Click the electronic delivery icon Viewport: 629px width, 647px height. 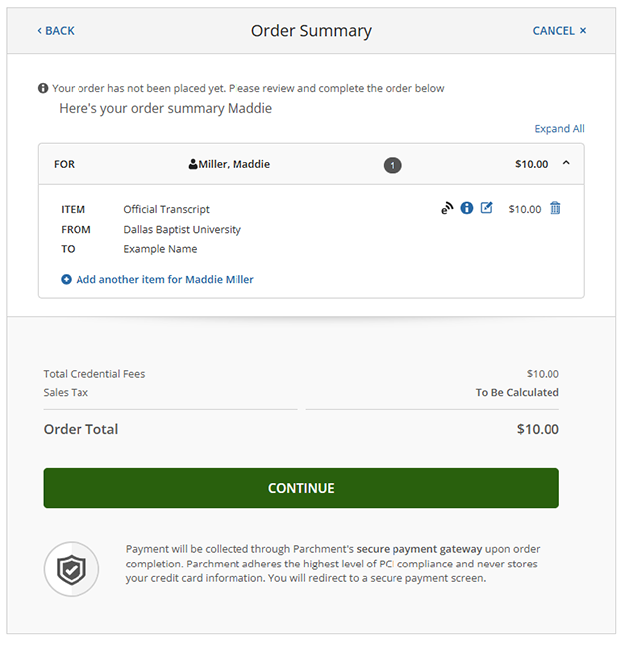(x=447, y=209)
